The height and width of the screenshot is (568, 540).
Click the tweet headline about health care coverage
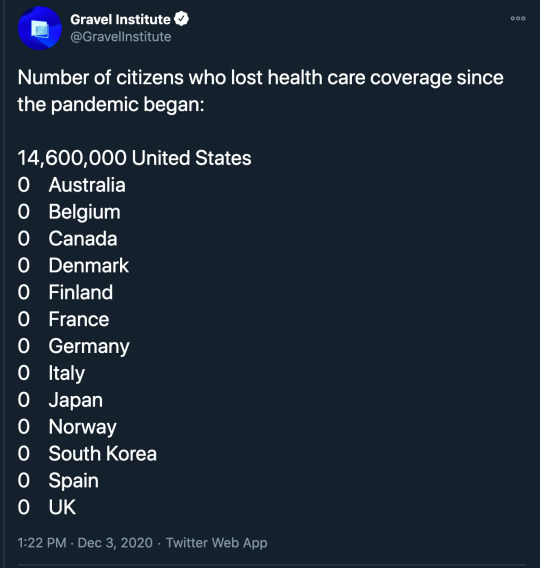260,91
